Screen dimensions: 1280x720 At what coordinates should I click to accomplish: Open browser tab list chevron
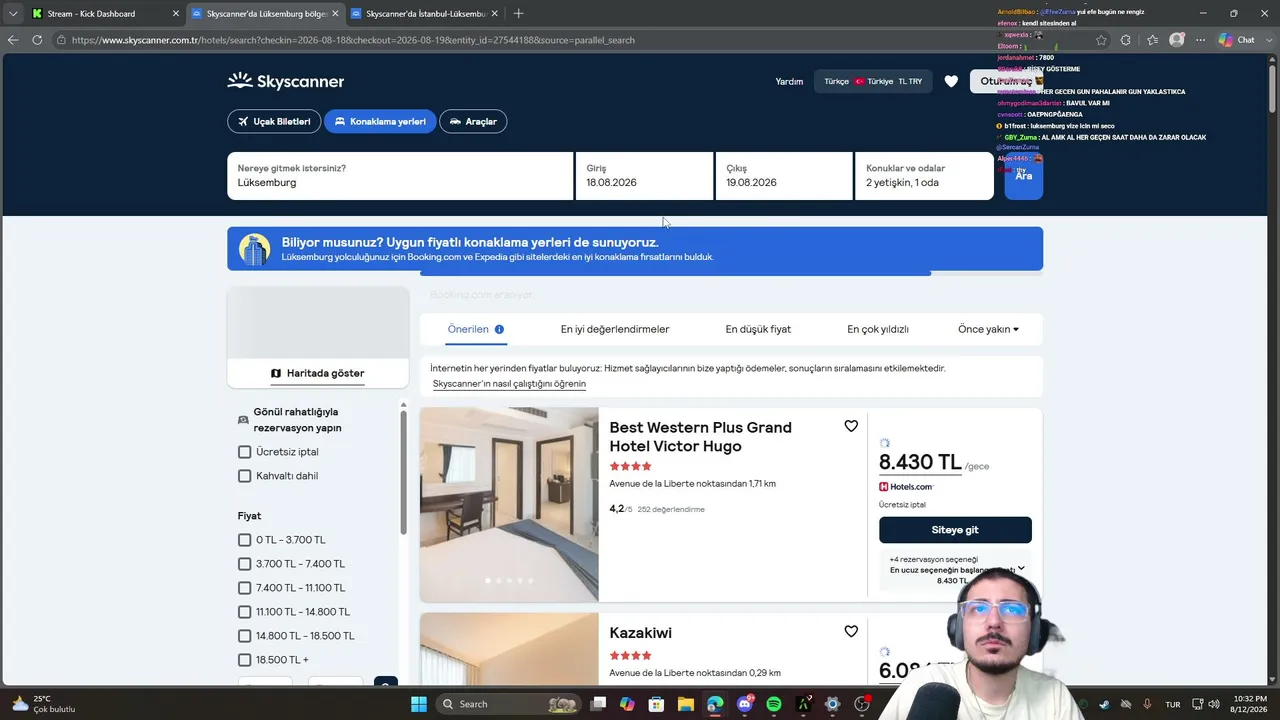[x=13, y=14]
